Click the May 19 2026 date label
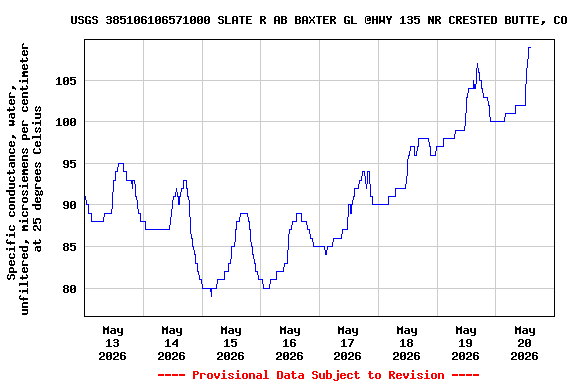This screenshot has width=576, height=384. click(465, 343)
